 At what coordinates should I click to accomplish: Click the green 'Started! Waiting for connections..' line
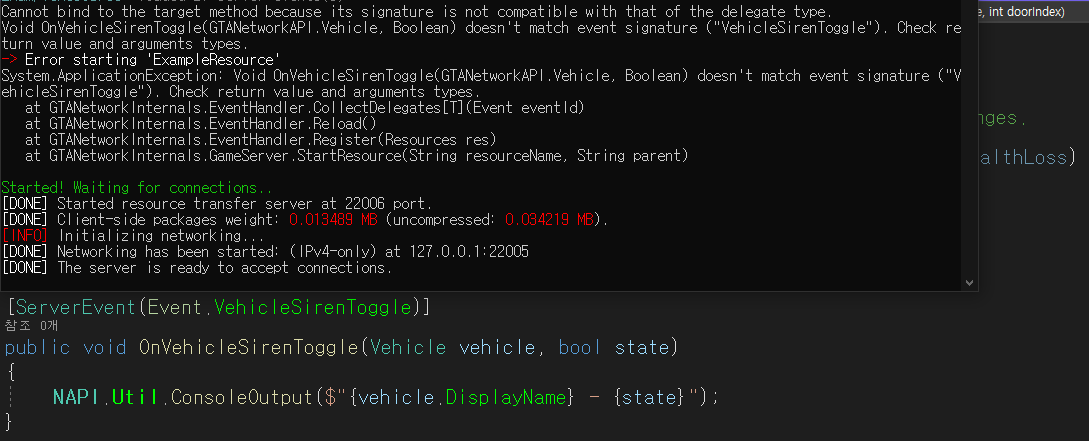[137, 188]
